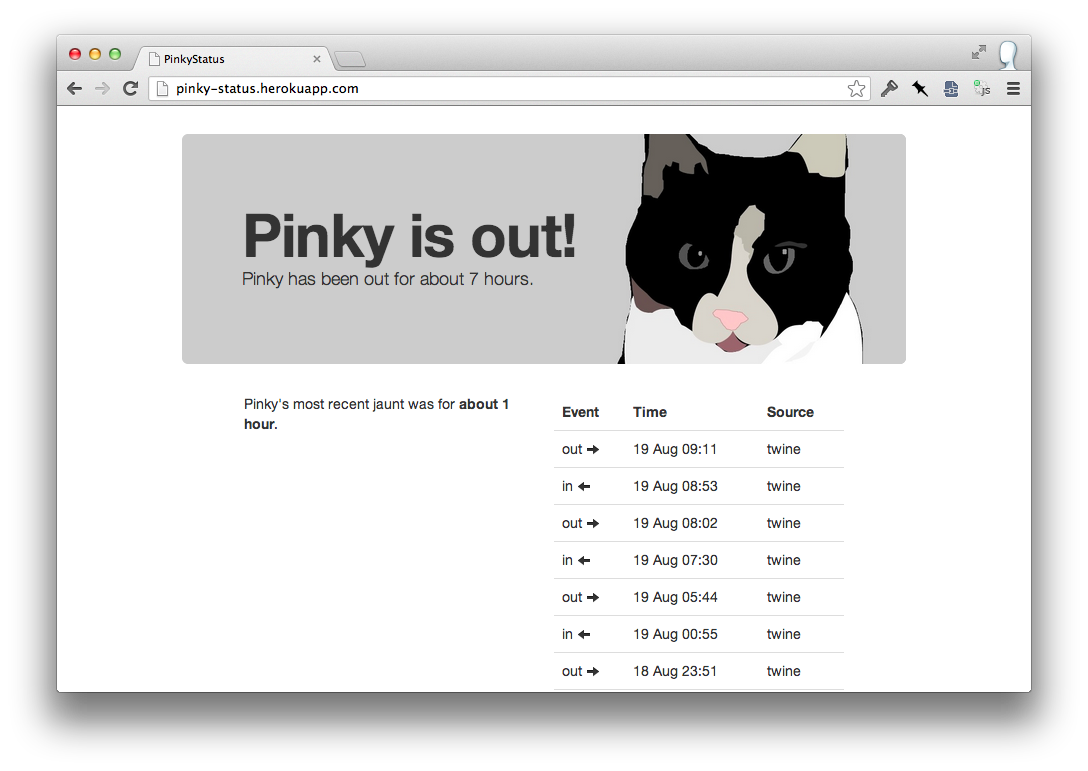The image size is (1088, 771).
Task: Zoom the window with the green button
Action: pyautogui.click(x=115, y=54)
